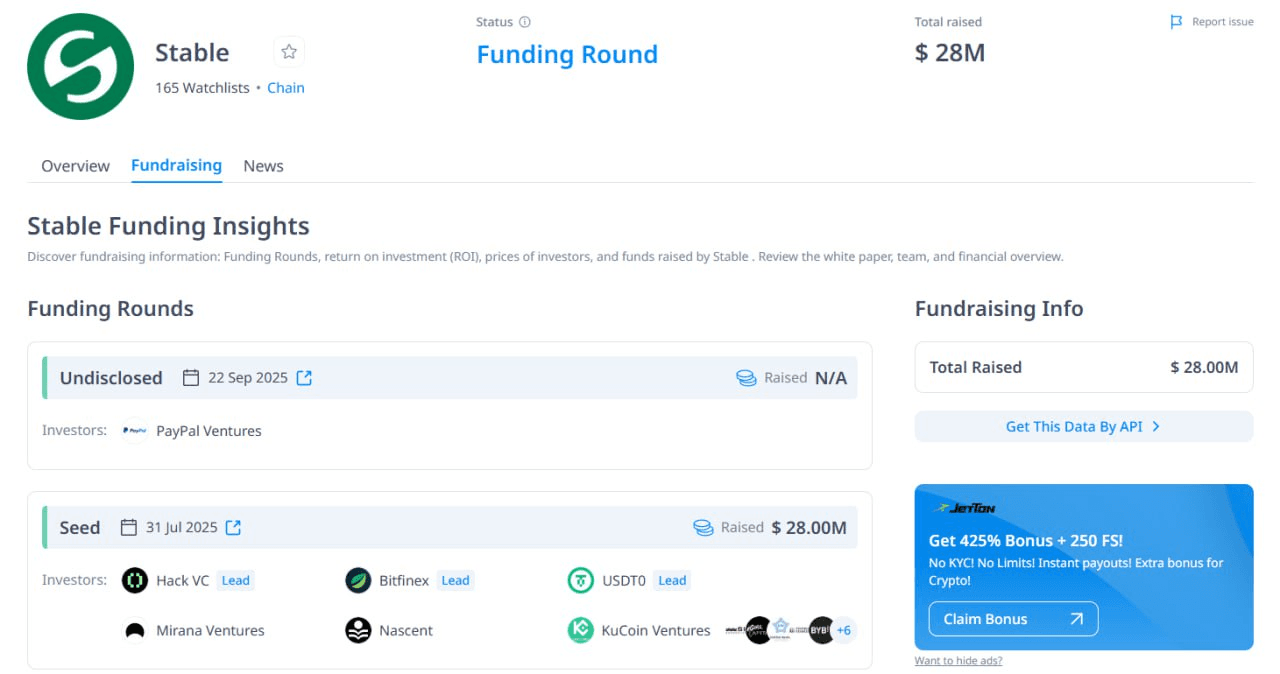Viewport: 1280px width, 674px height.
Task: Click the PayPal Ventures investor name
Action: (x=209, y=431)
